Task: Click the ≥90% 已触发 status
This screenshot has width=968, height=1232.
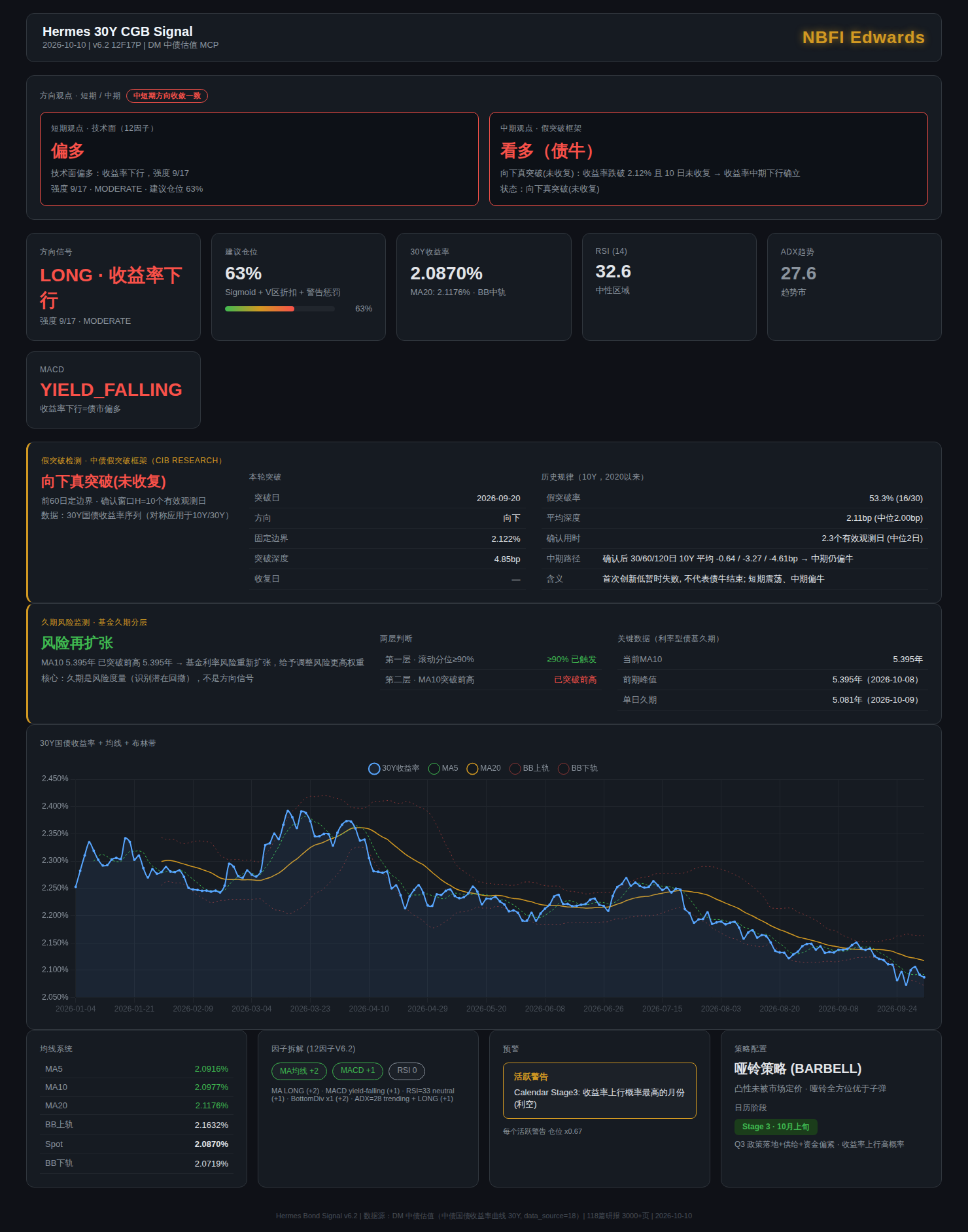Action: pyautogui.click(x=572, y=660)
